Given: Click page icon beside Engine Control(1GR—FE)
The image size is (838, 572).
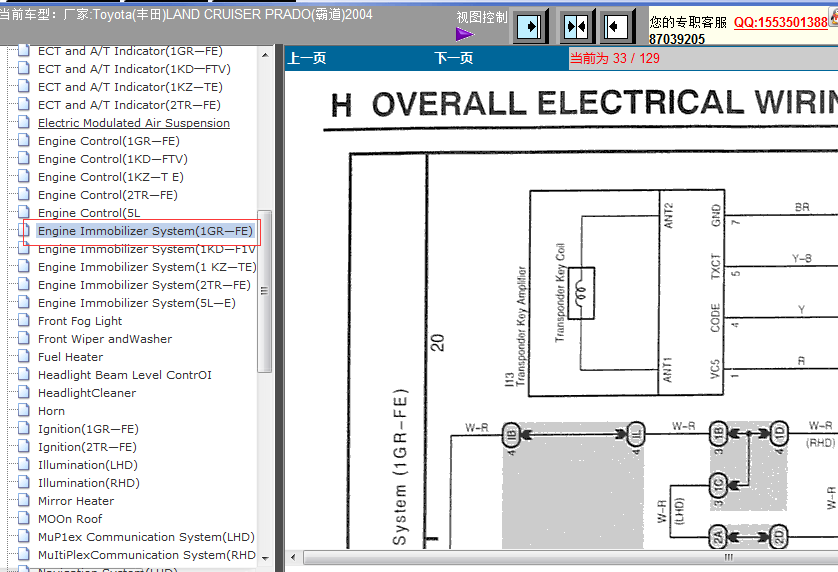Looking at the screenshot, I should (24, 140).
